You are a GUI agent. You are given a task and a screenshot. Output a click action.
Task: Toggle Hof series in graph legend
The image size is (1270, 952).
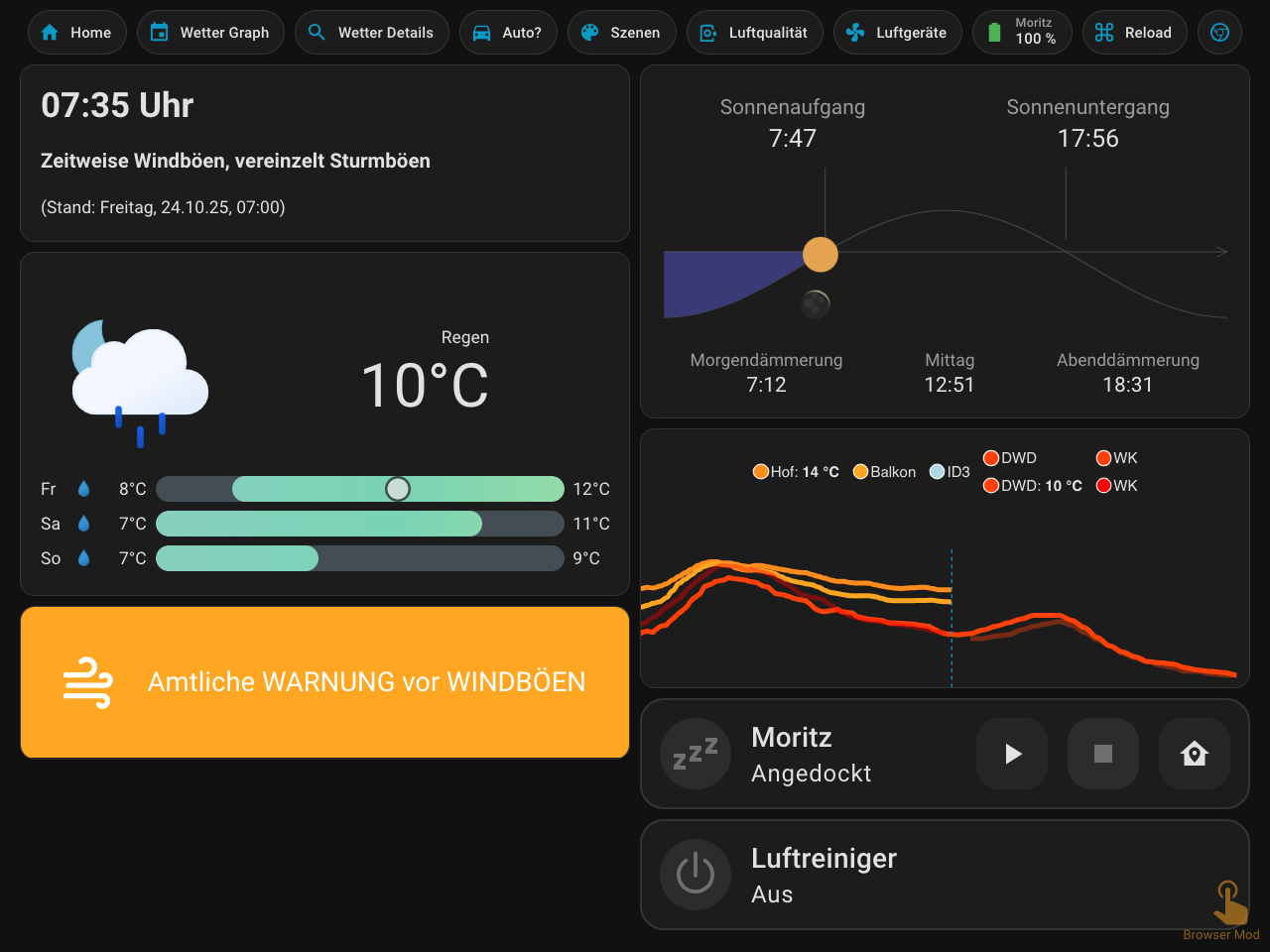coord(796,472)
